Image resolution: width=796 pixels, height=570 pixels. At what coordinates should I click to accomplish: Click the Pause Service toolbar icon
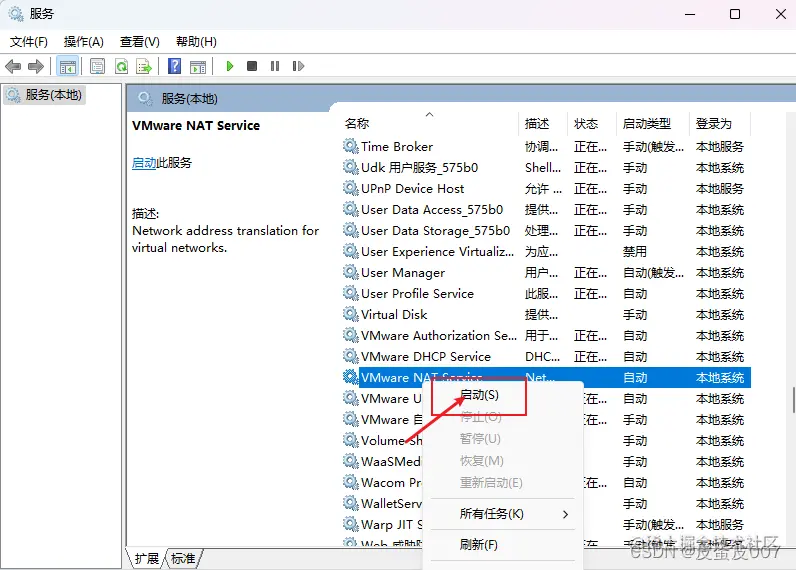click(x=275, y=66)
